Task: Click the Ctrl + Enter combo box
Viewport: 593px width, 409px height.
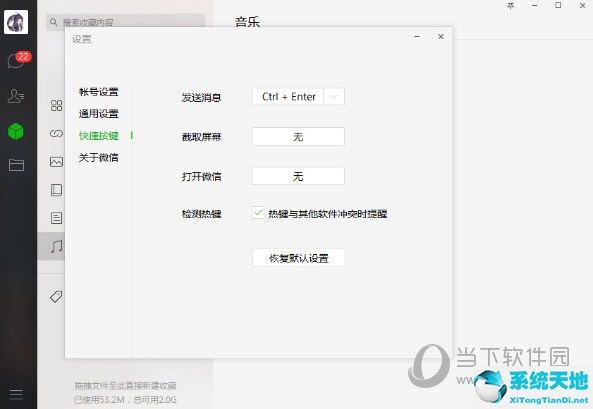Action: (298, 97)
